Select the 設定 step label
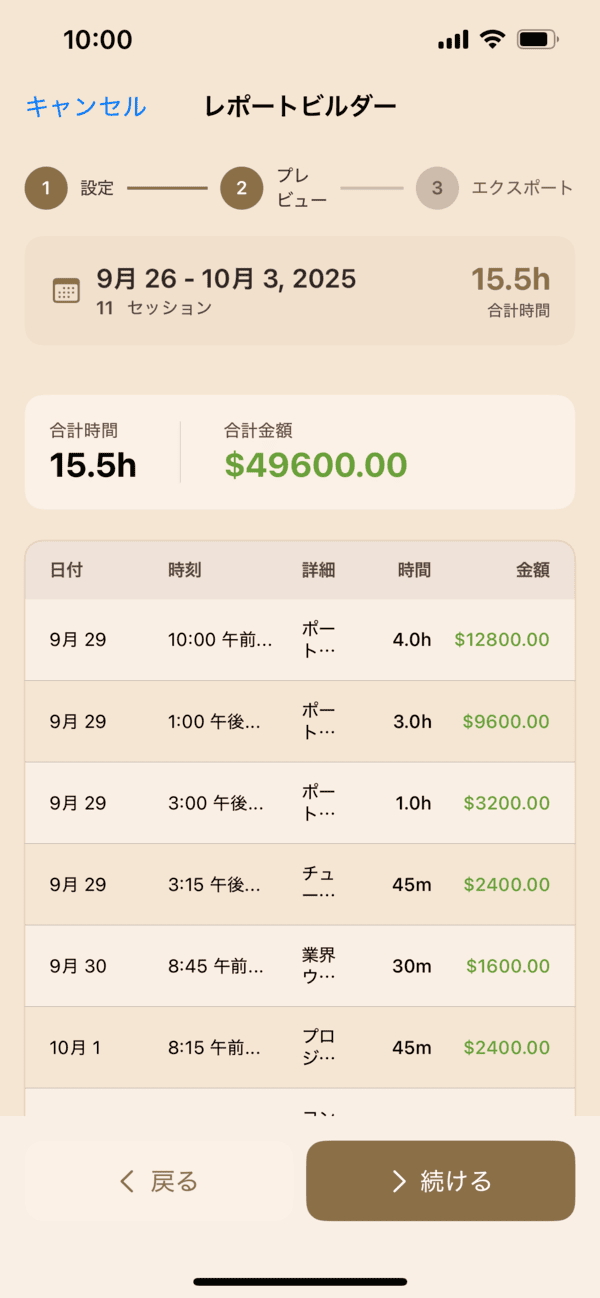Viewport: 600px width, 1298px height. coord(98,188)
